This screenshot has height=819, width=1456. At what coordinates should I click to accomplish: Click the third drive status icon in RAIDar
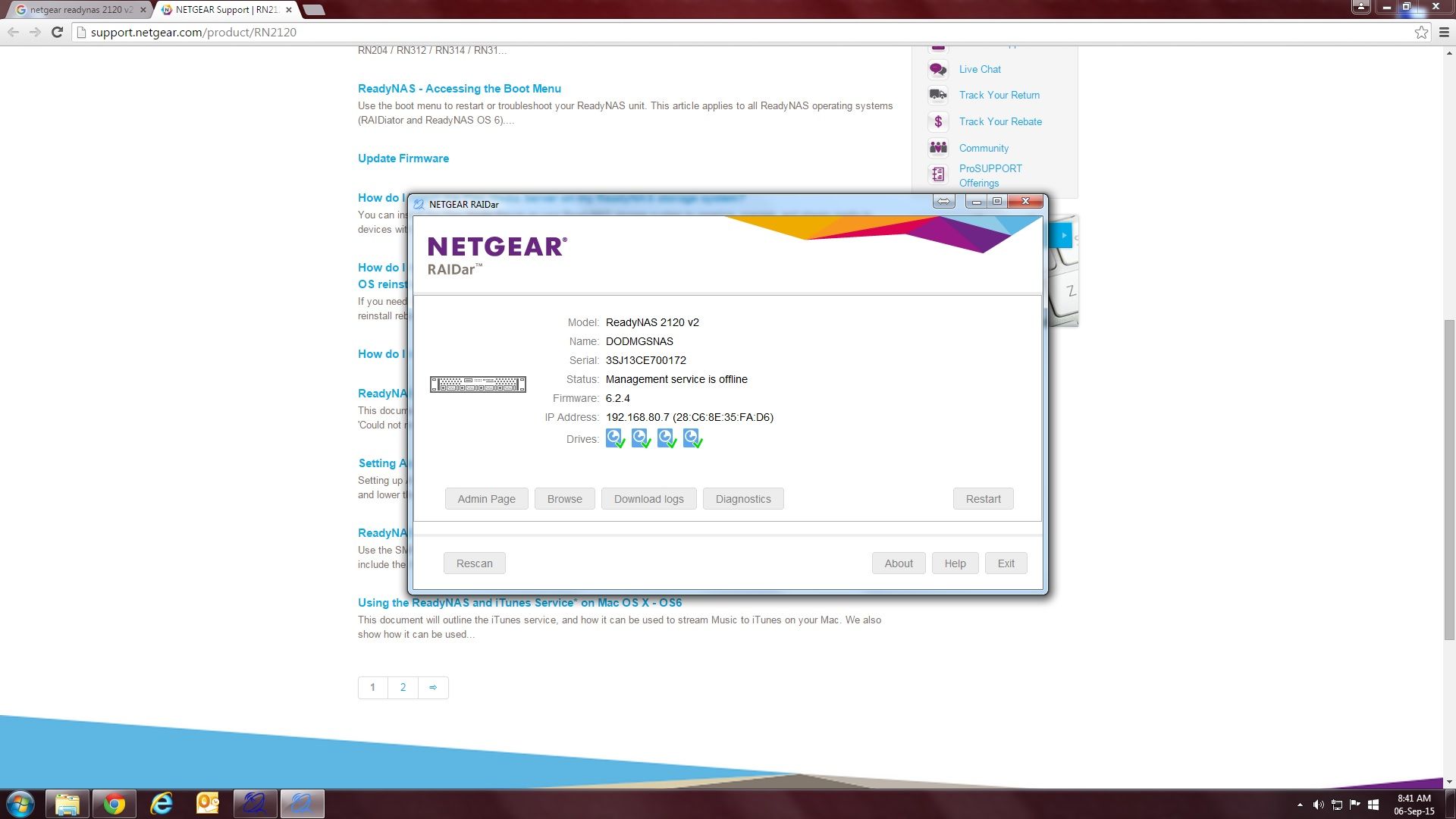(667, 438)
